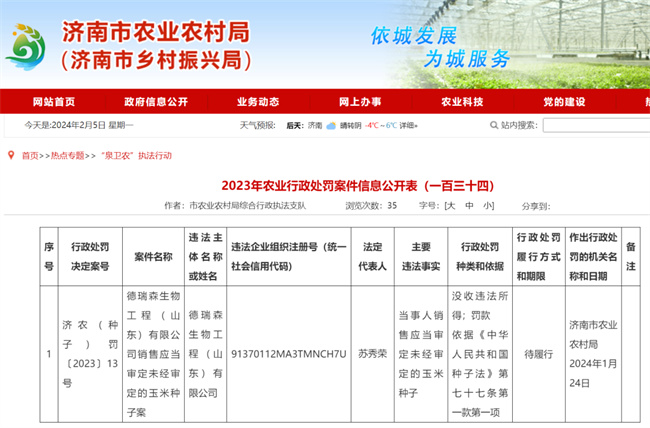Click the 首页 breadcrumb link
650x428 pixels.
[x=30, y=156]
